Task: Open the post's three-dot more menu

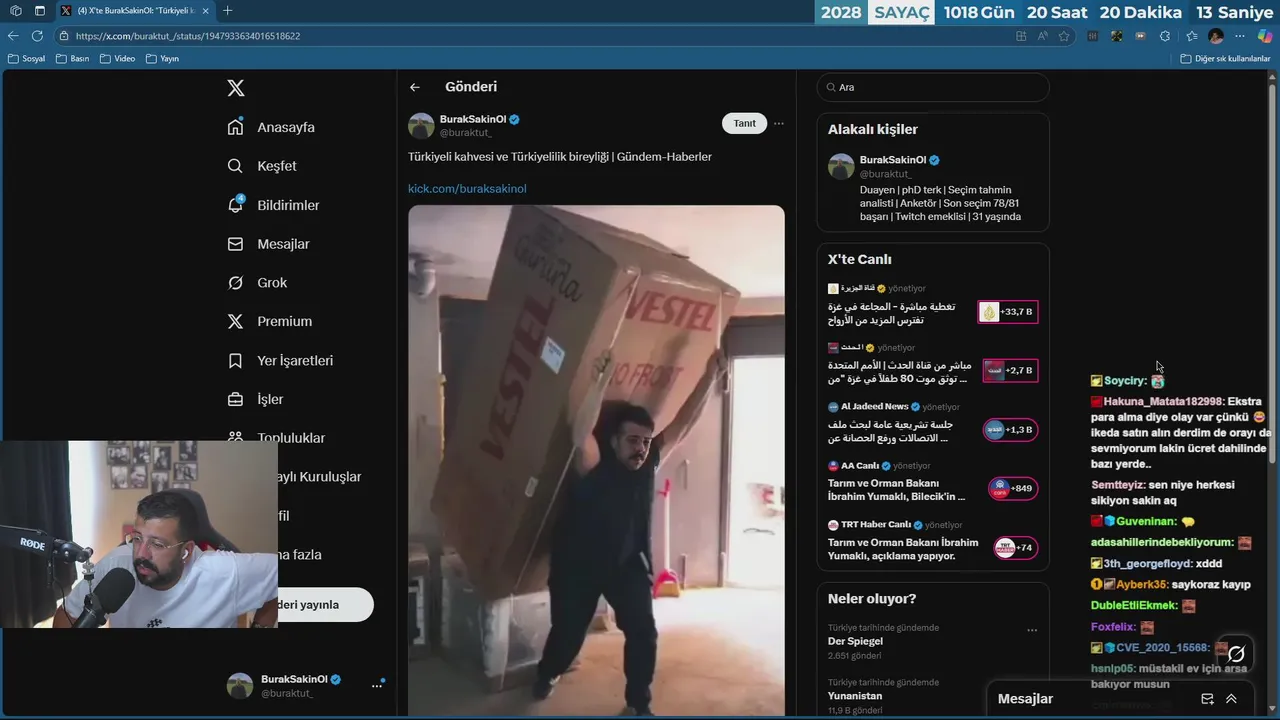Action: click(779, 124)
